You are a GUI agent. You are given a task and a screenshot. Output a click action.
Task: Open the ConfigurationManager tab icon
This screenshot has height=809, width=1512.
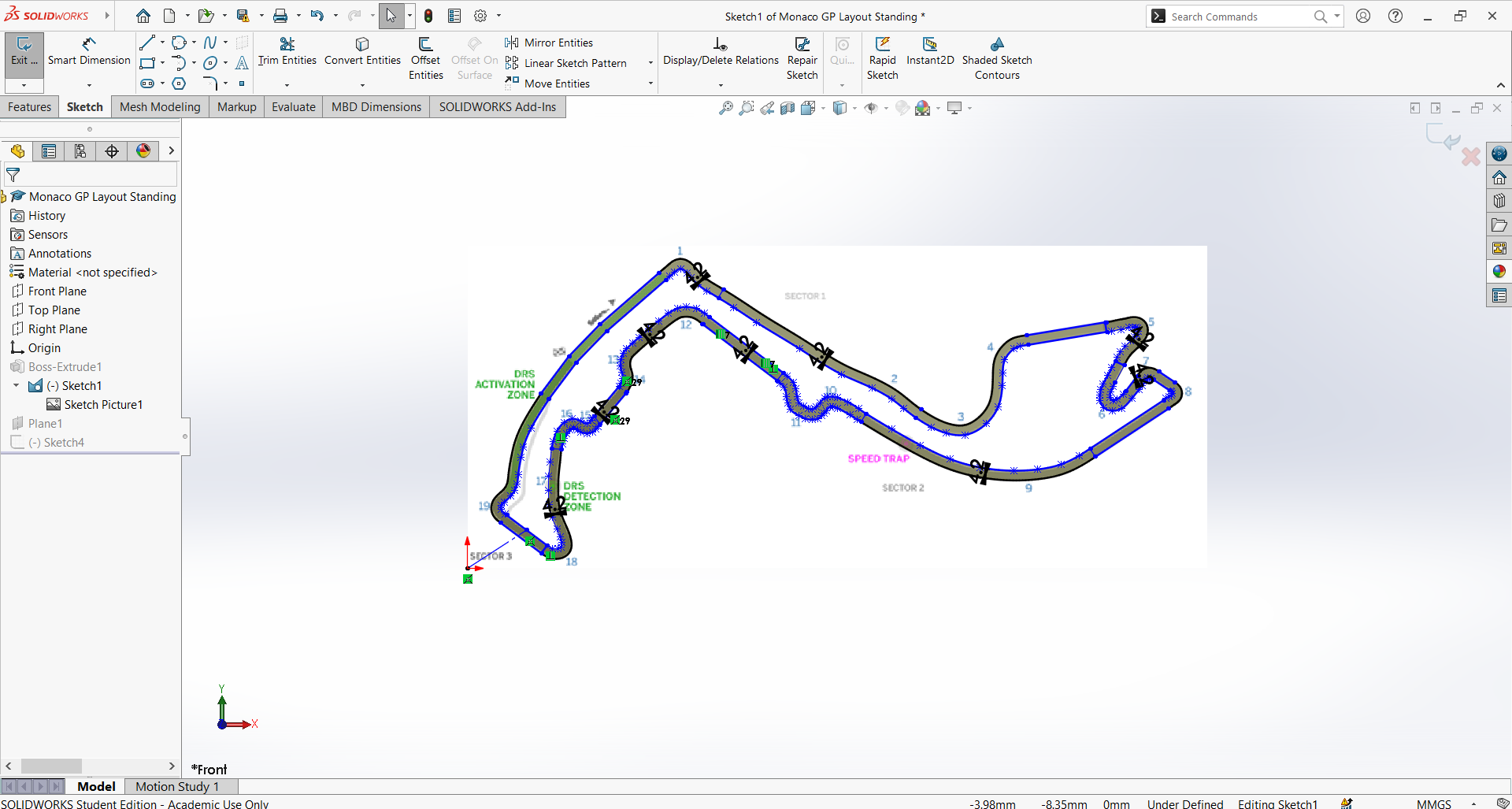pos(80,151)
